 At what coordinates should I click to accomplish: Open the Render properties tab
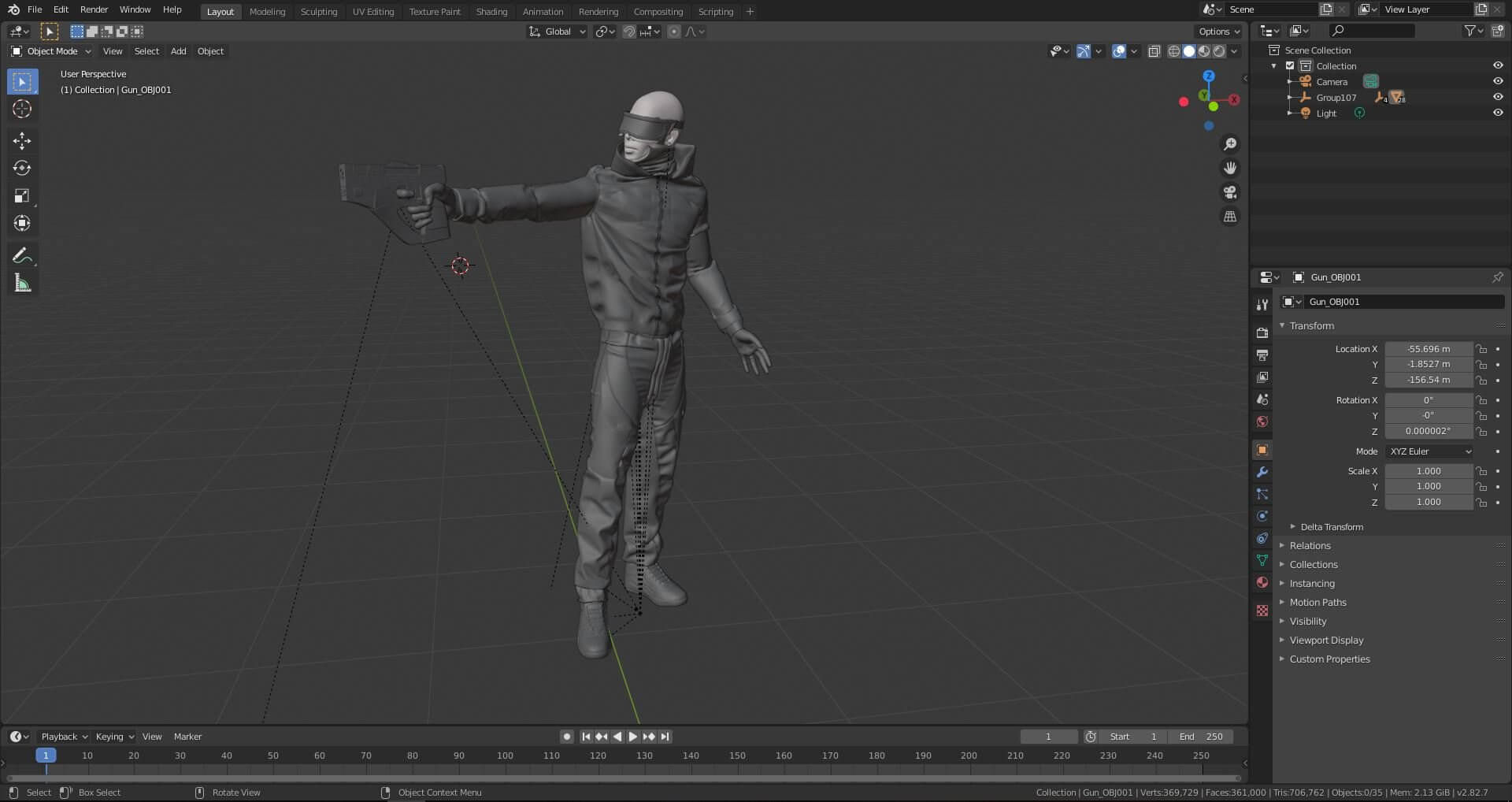point(1262,332)
